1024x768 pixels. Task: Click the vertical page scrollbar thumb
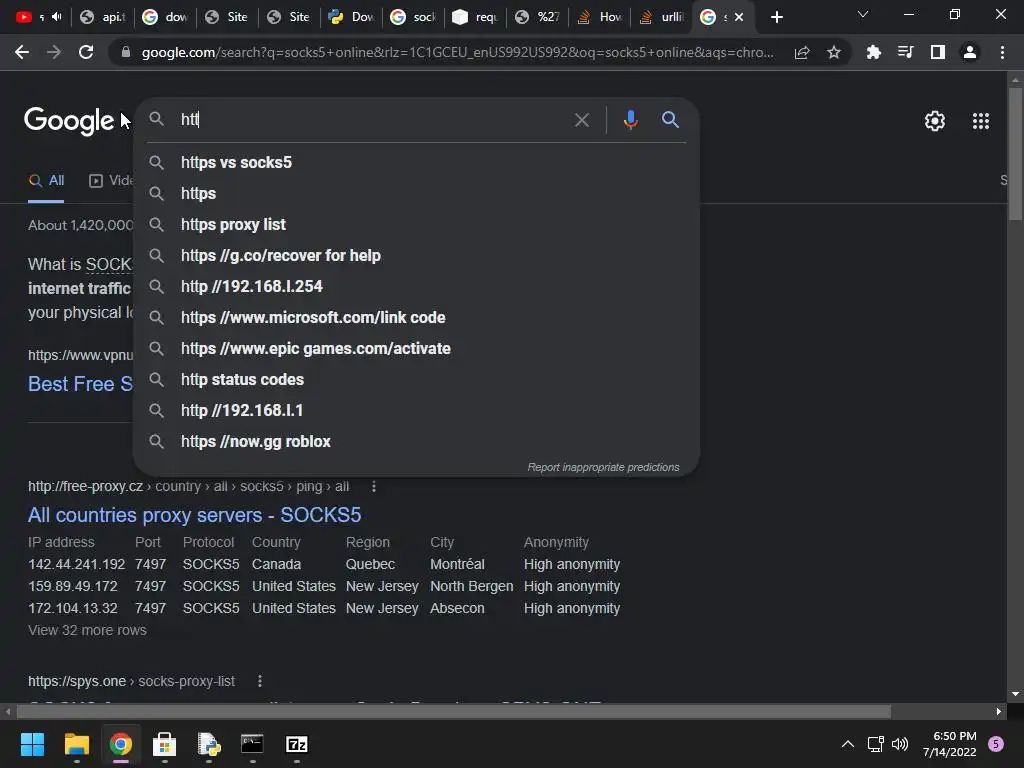(1015, 153)
